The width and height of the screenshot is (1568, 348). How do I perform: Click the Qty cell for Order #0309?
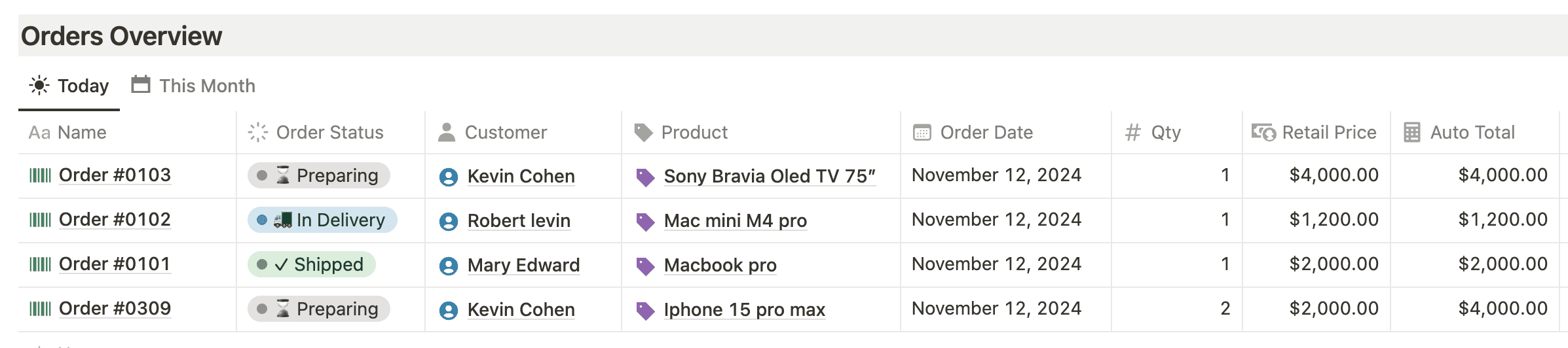(x=1176, y=309)
